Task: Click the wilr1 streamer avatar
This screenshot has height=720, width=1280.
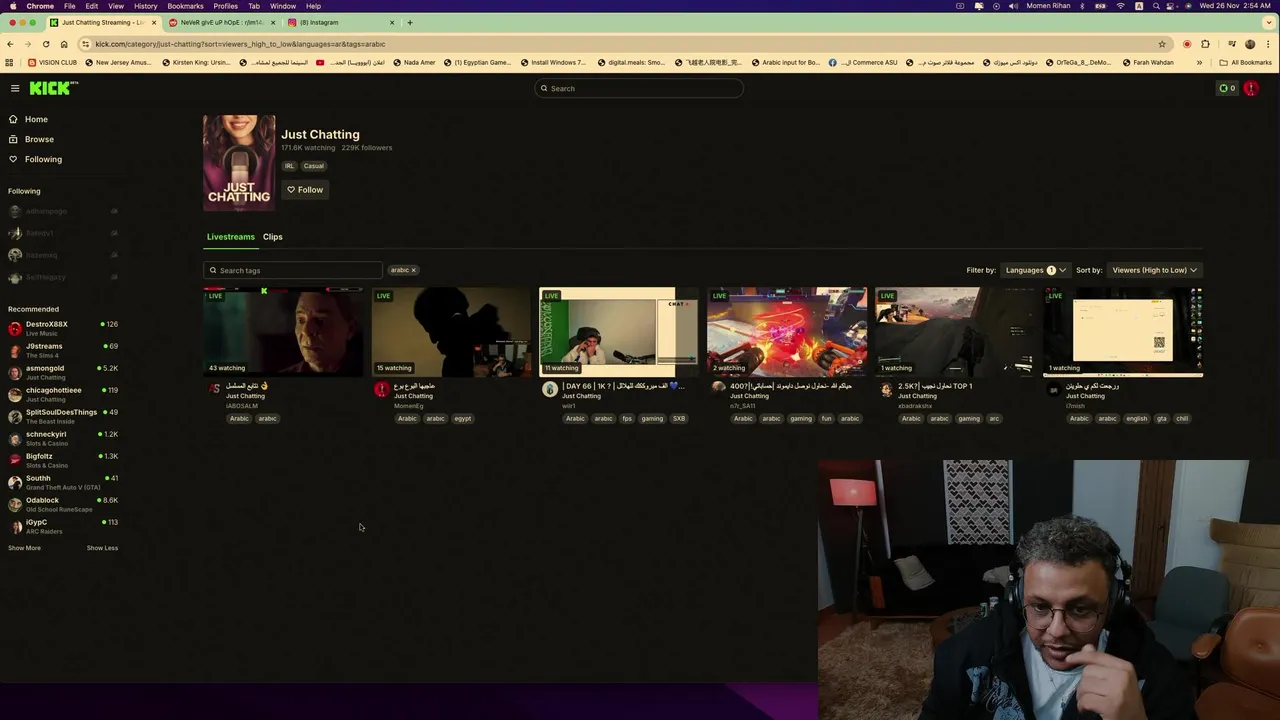Action: tap(550, 389)
